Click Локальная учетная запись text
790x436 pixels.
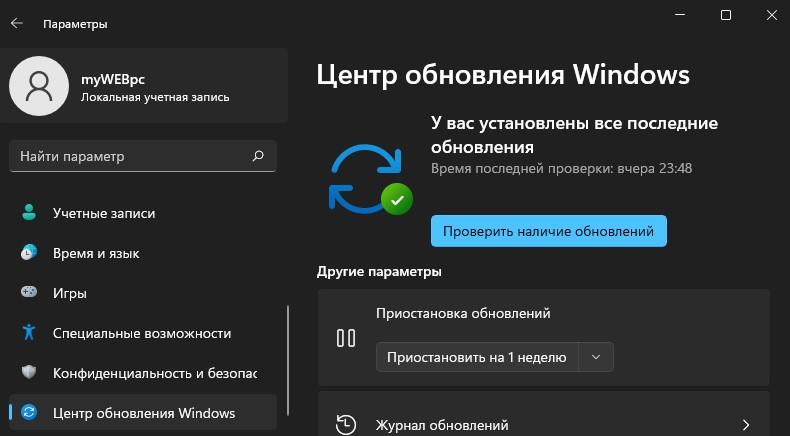[x=155, y=97]
